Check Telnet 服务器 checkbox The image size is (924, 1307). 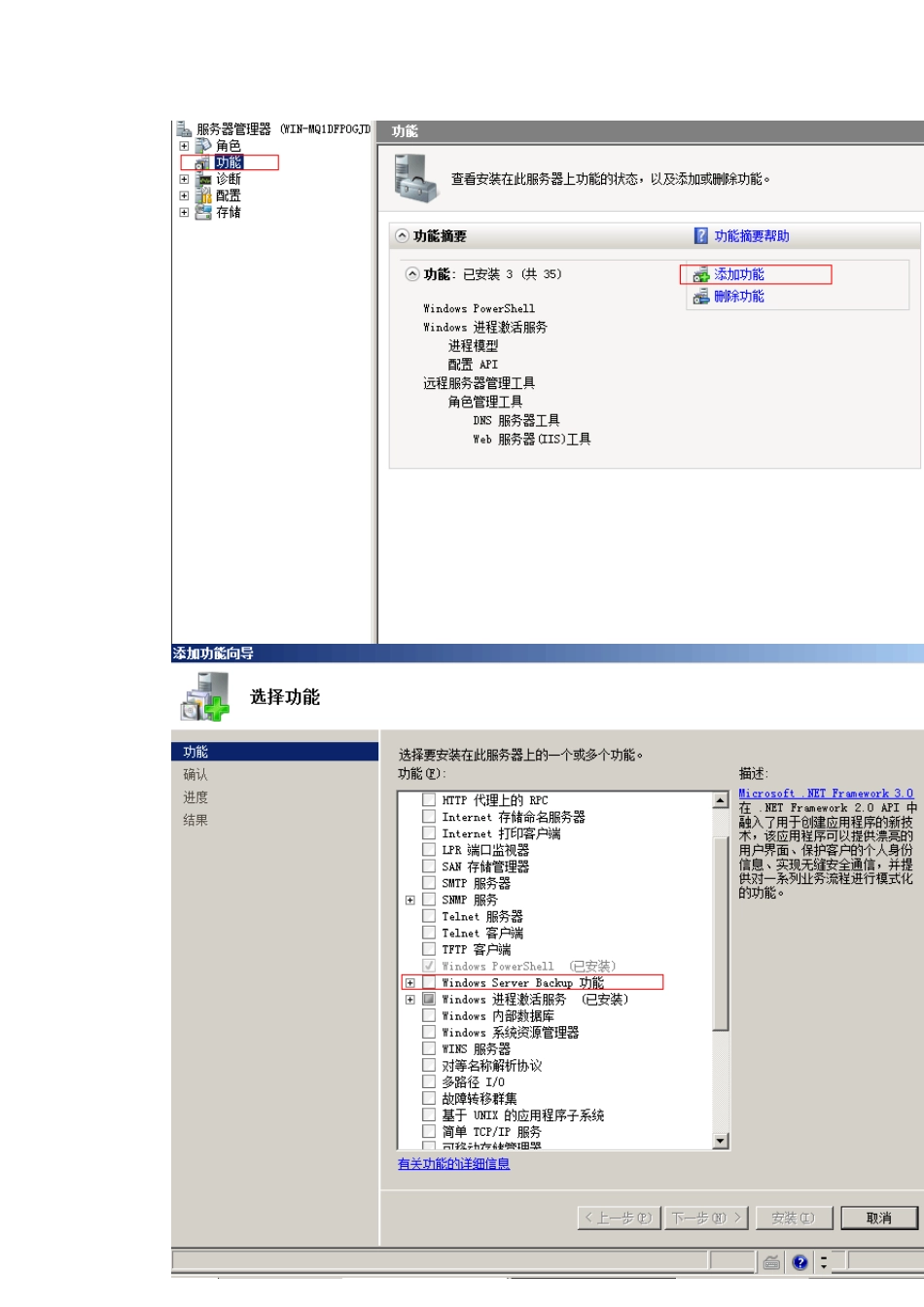(x=429, y=915)
